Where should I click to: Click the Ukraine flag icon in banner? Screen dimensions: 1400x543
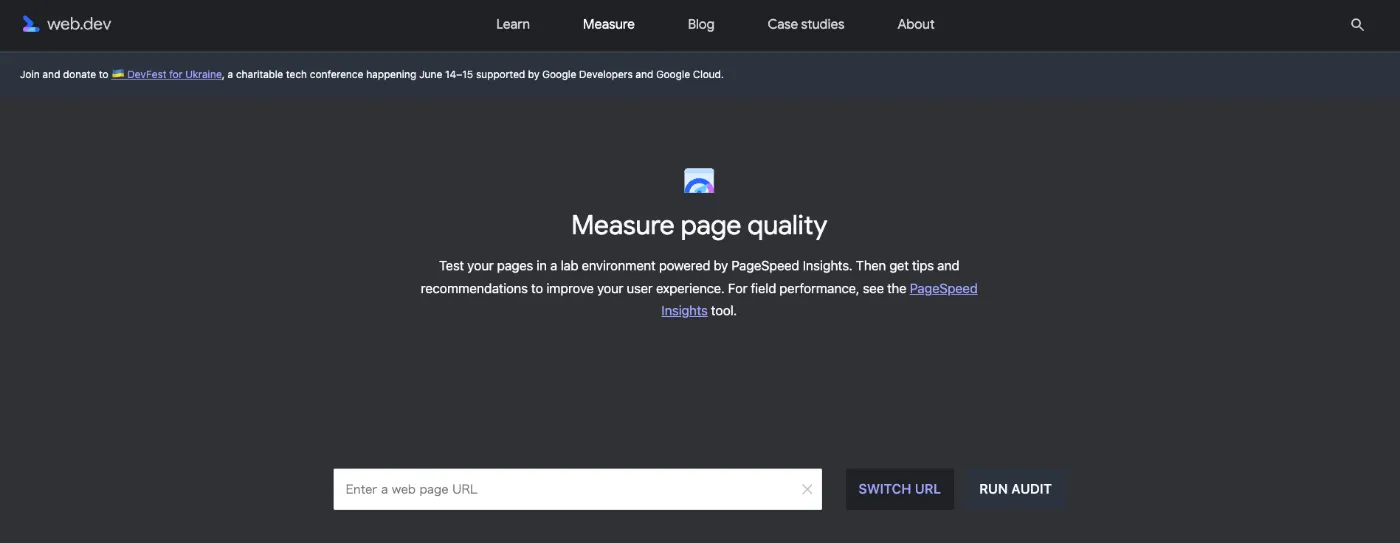pyautogui.click(x=118, y=75)
